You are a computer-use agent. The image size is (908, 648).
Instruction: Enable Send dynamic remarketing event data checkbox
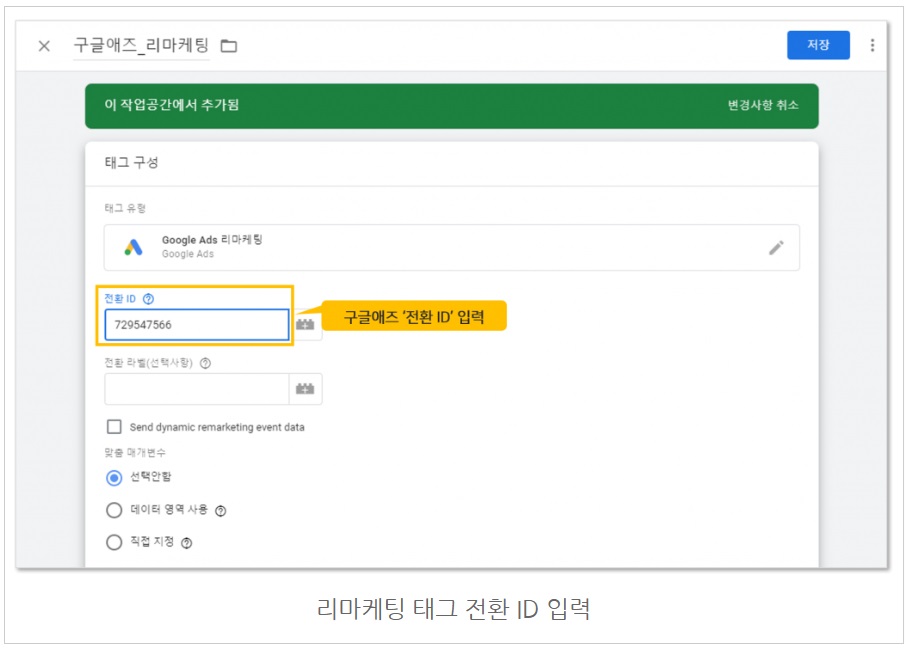point(114,427)
